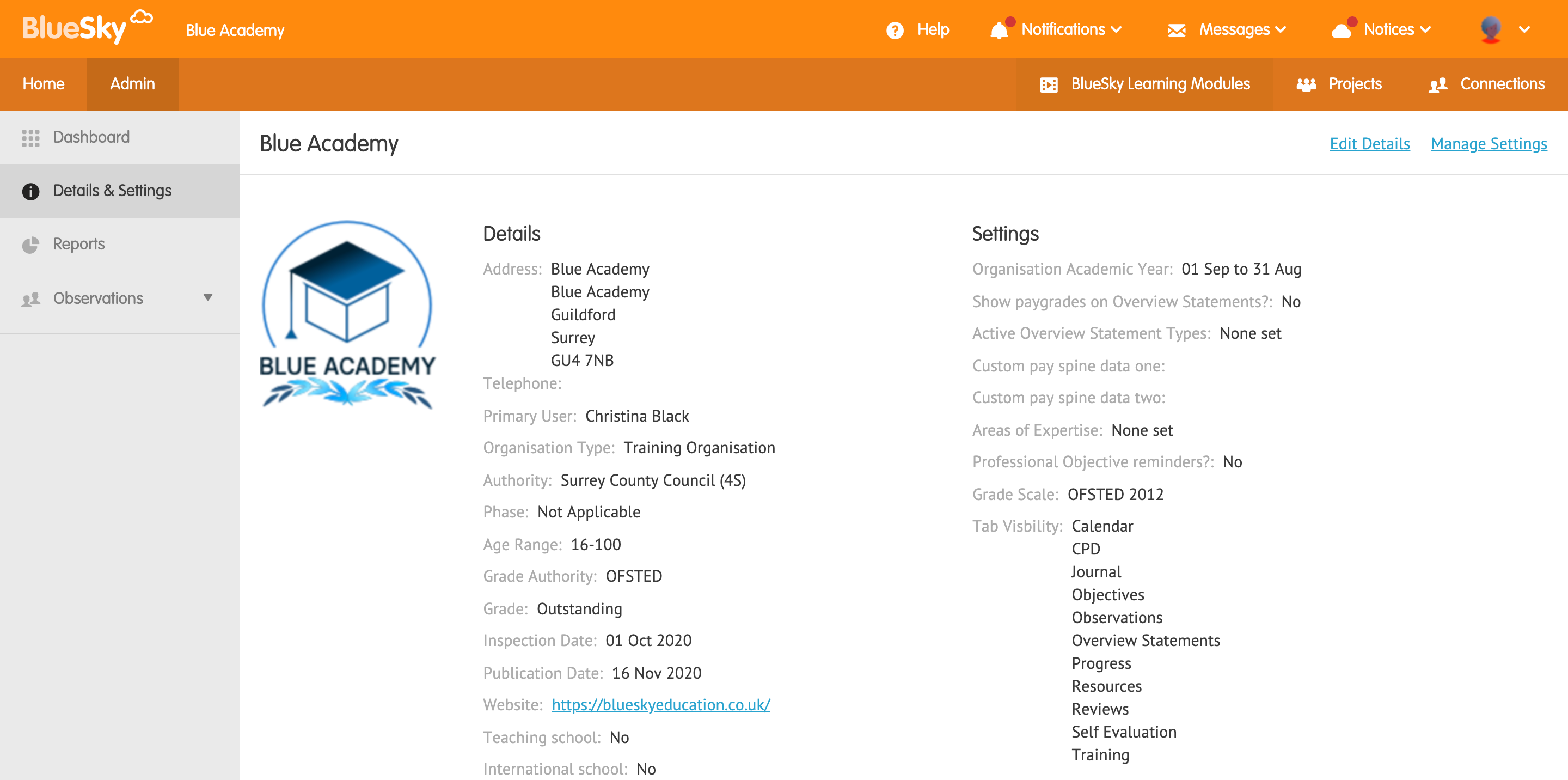1568x780 pixels.
Task: Click Guildford in the address
Action: pos(583,315)
